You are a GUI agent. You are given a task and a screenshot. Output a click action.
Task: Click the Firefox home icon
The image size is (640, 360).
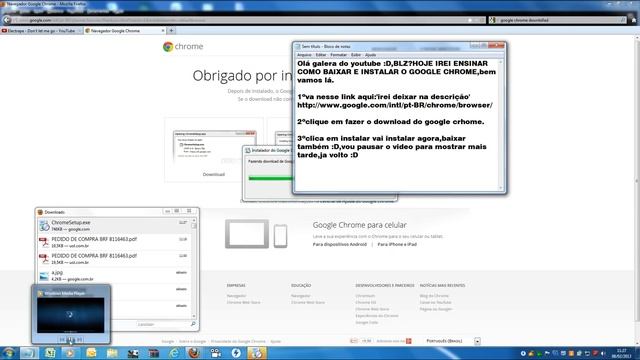tap(634, 20)
